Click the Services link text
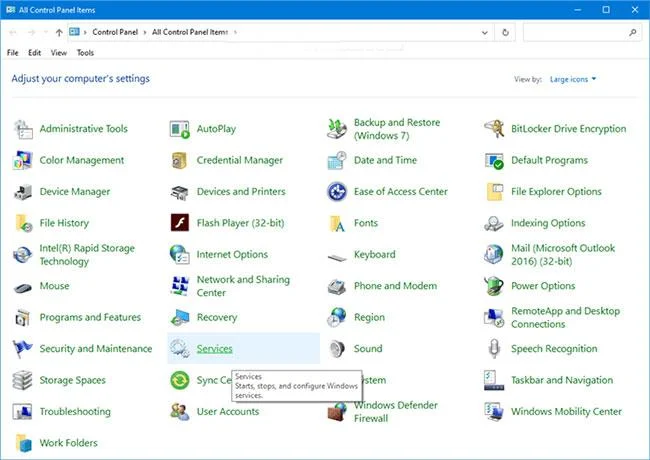The height and width of the screenshot is (460, 650). 214,349
